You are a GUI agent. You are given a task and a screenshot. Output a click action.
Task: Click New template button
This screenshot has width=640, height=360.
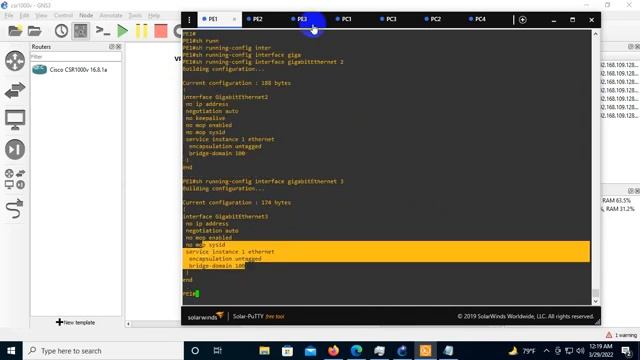76,322
